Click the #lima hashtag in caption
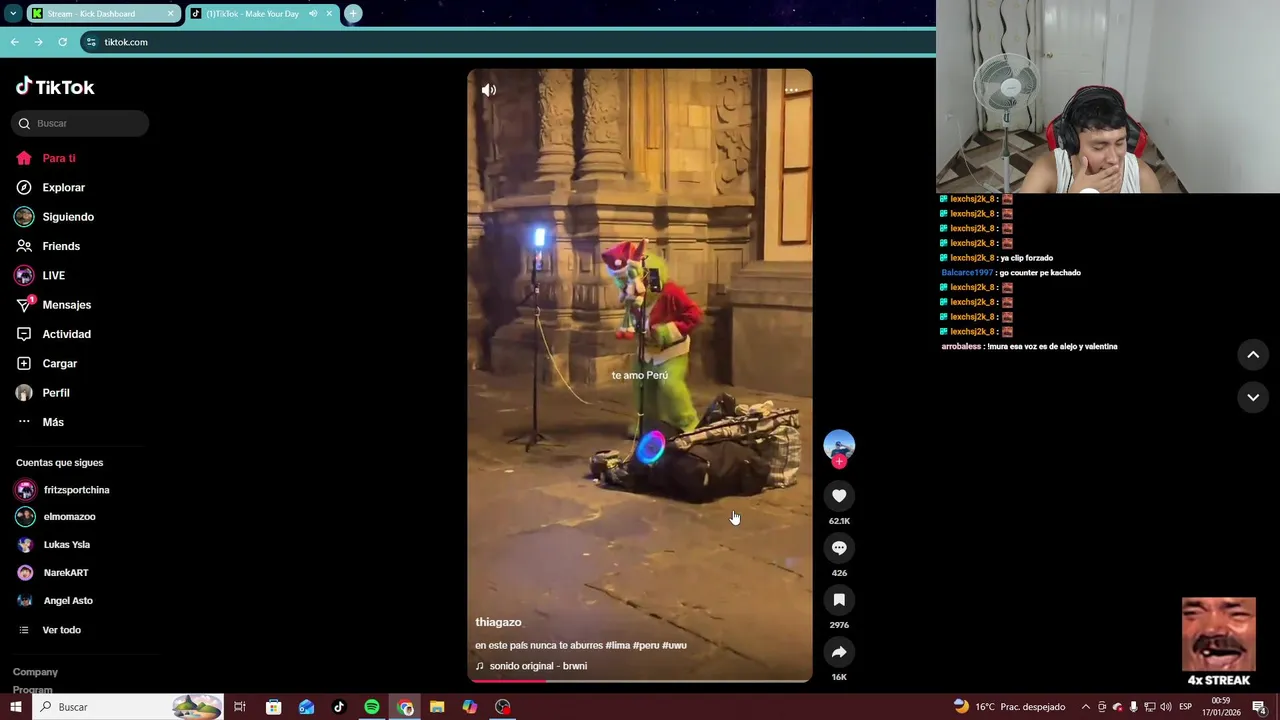Image resolution: width=1280 pixels, height=720 pixels. (617, 646)
